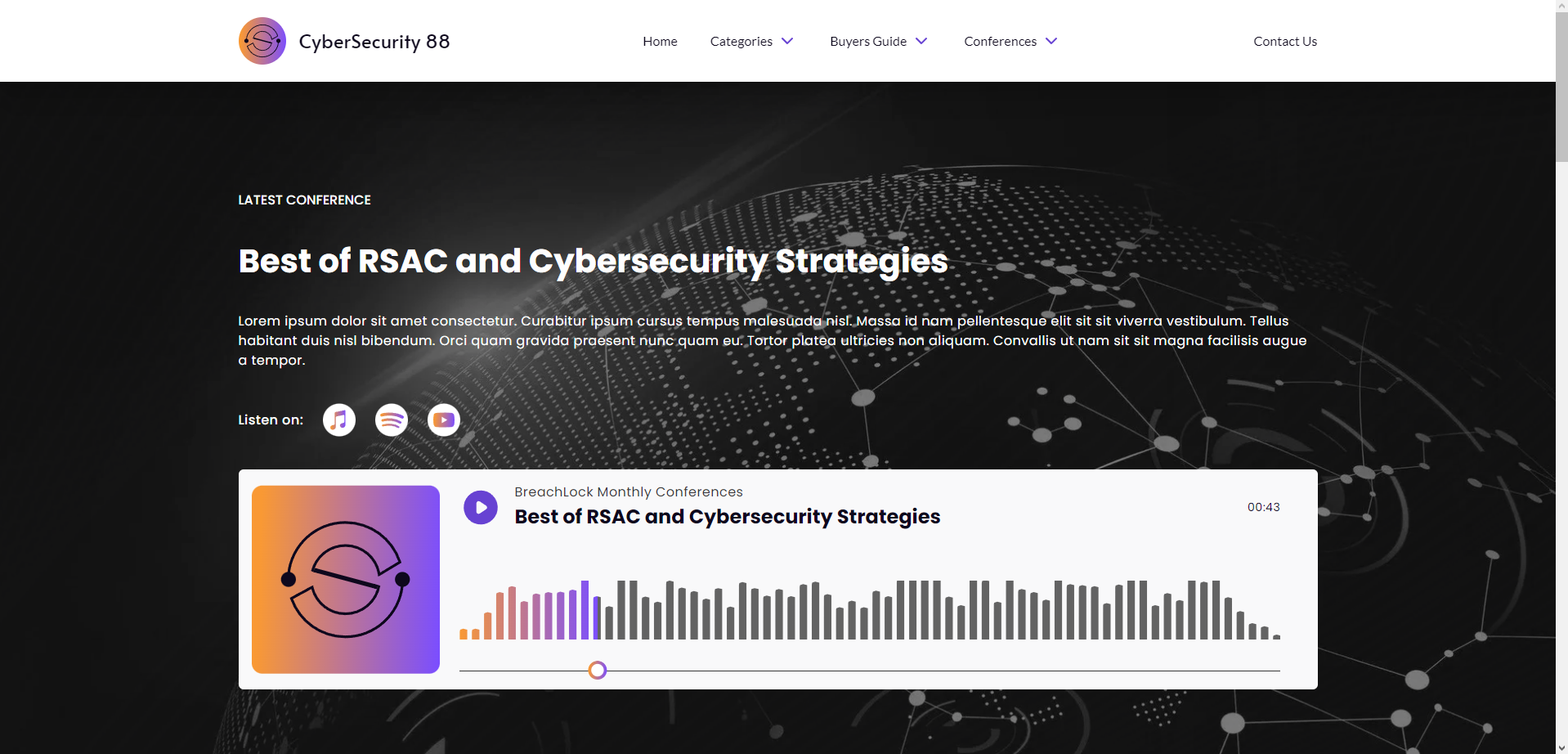This screenshot has width=1568, height=754.
Task: Click the Buyers Guide menu label
Action: tap(868, 41)
